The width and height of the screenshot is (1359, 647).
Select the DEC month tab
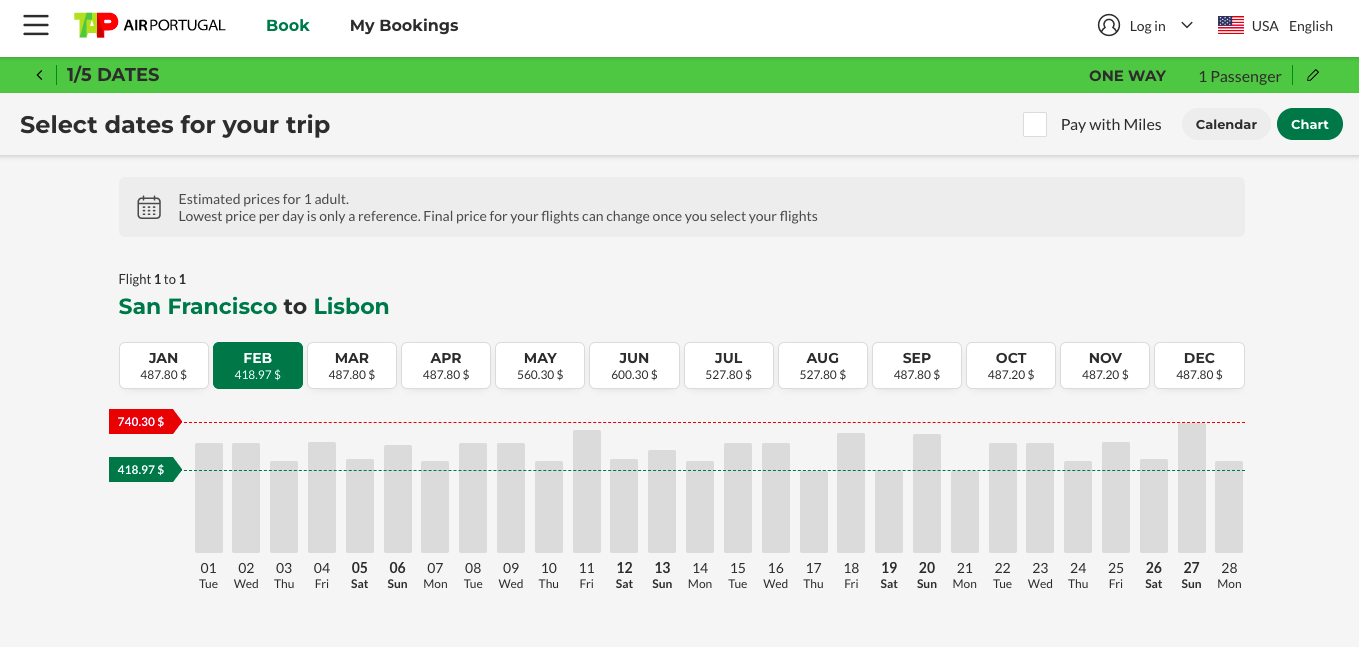click(x=1200, y=366)
